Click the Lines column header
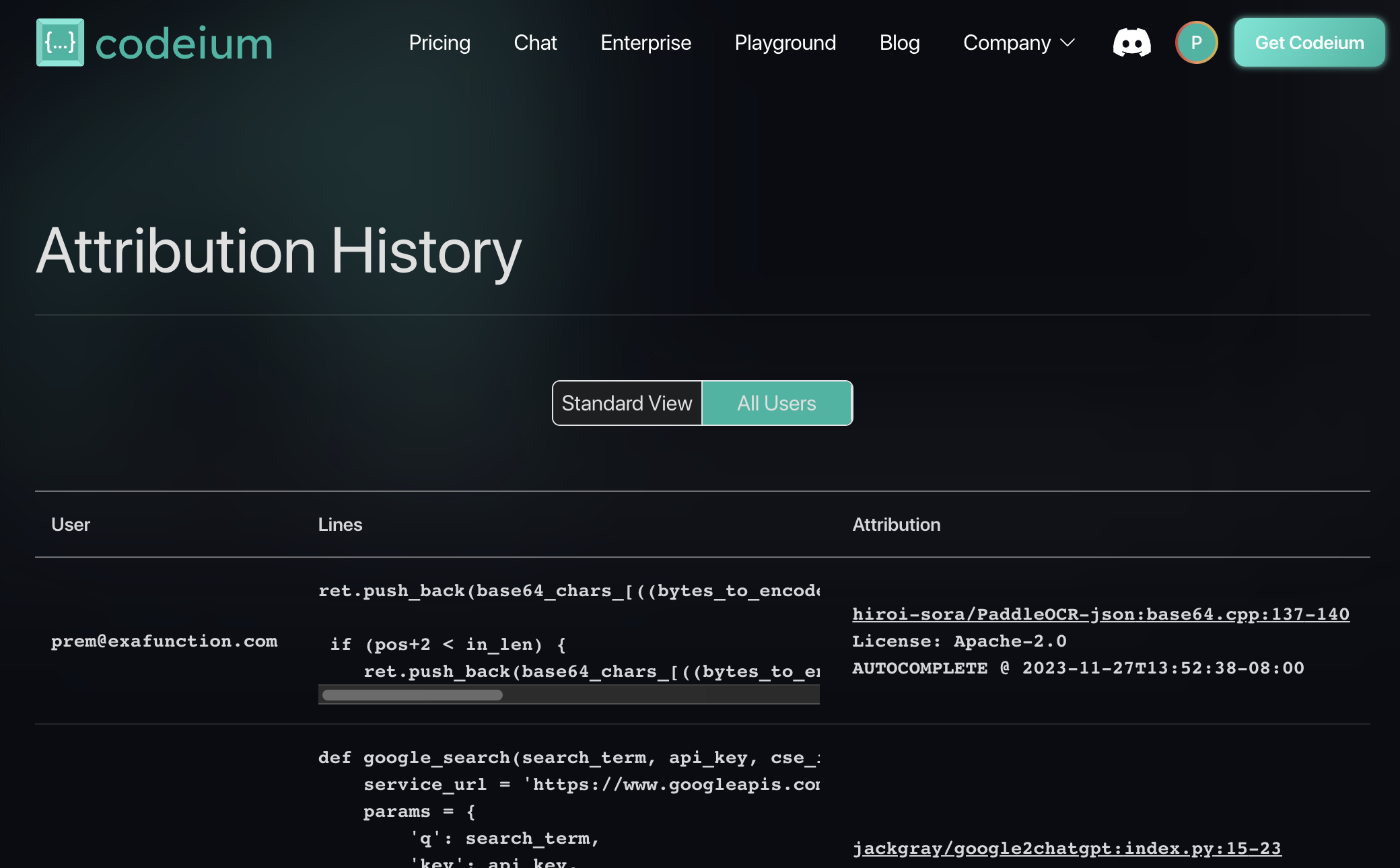Image resolution: width=1400 pixels, height=868 pixels. pos(340,524)
